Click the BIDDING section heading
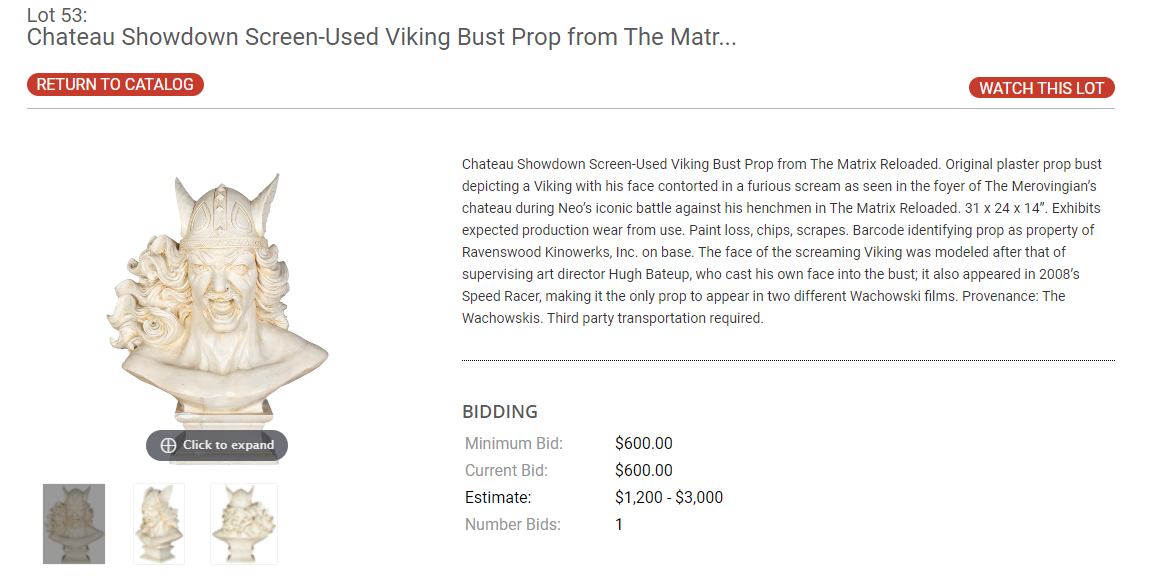Image resolution: width=1167 pixels, height=587 pixels. pos(500,412)
